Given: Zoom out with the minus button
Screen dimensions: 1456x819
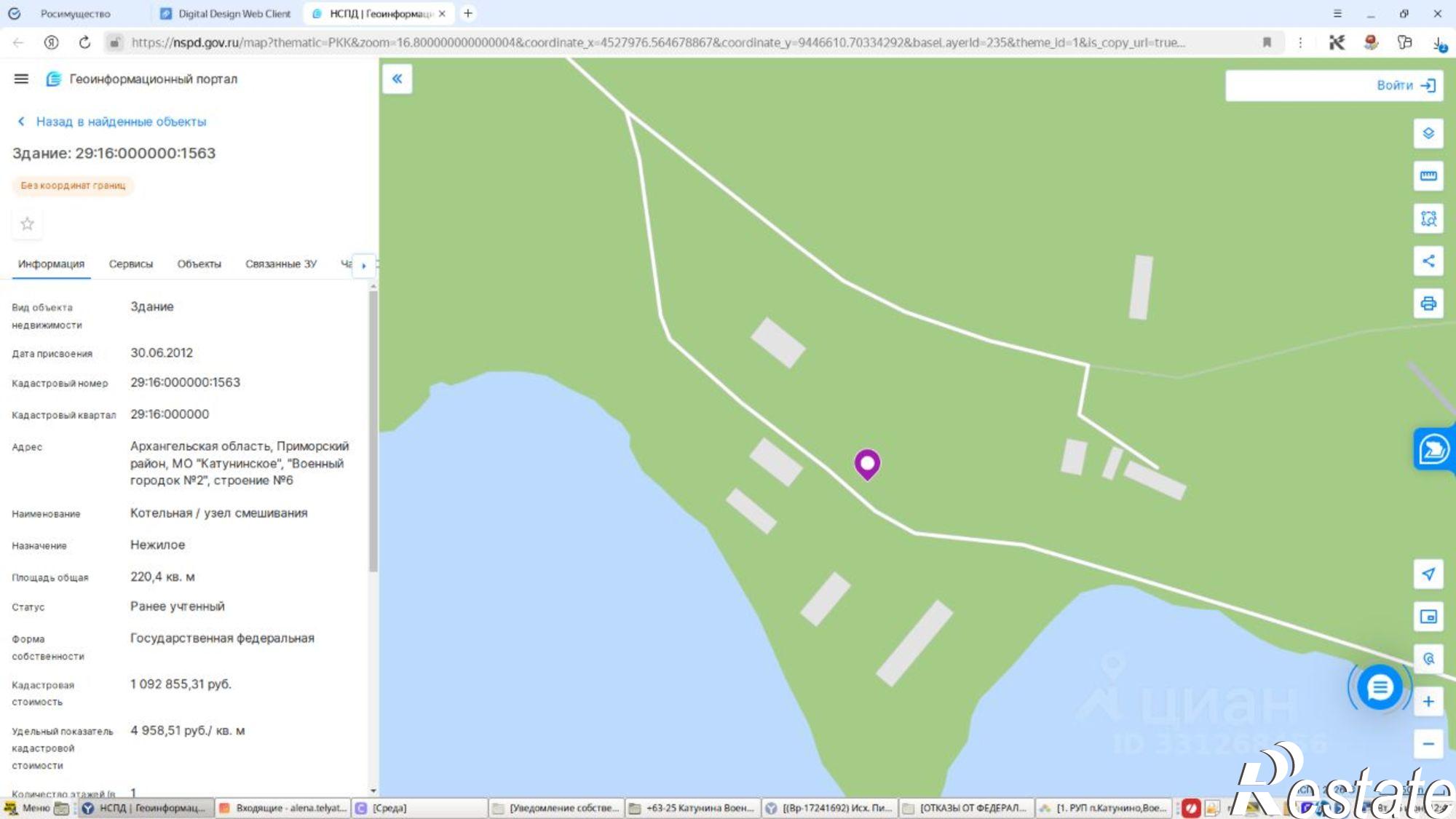Looking at the screenshot, I should [1428, 744].
